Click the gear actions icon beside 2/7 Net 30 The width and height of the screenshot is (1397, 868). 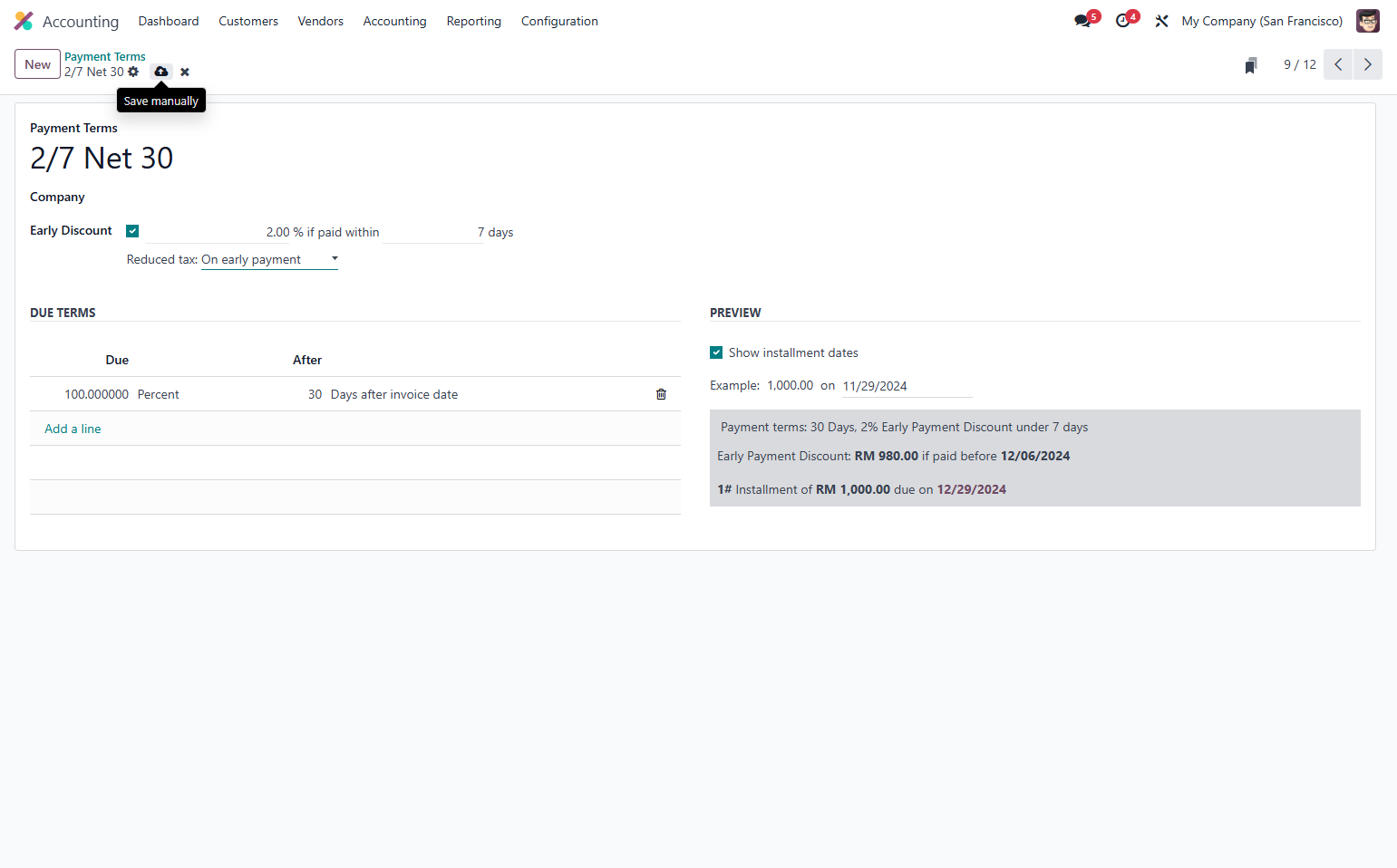pos(133,72)
